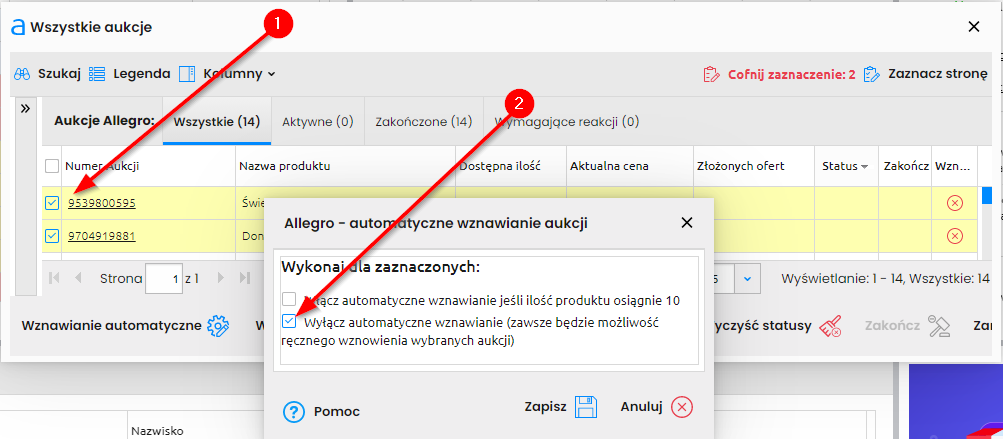
Task: Click red X icon in 9704919881 row
Action: [954, 236]
